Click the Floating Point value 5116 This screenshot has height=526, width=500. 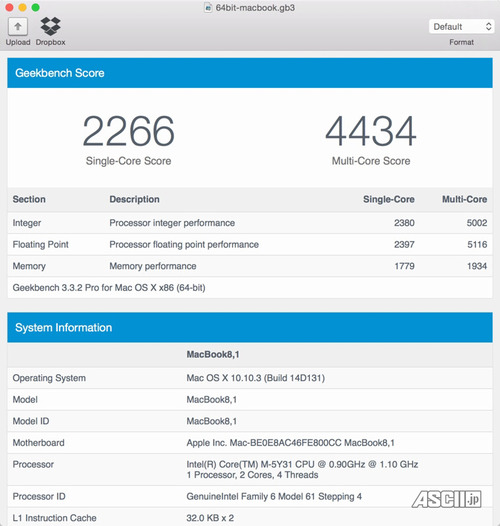(477, 245)
